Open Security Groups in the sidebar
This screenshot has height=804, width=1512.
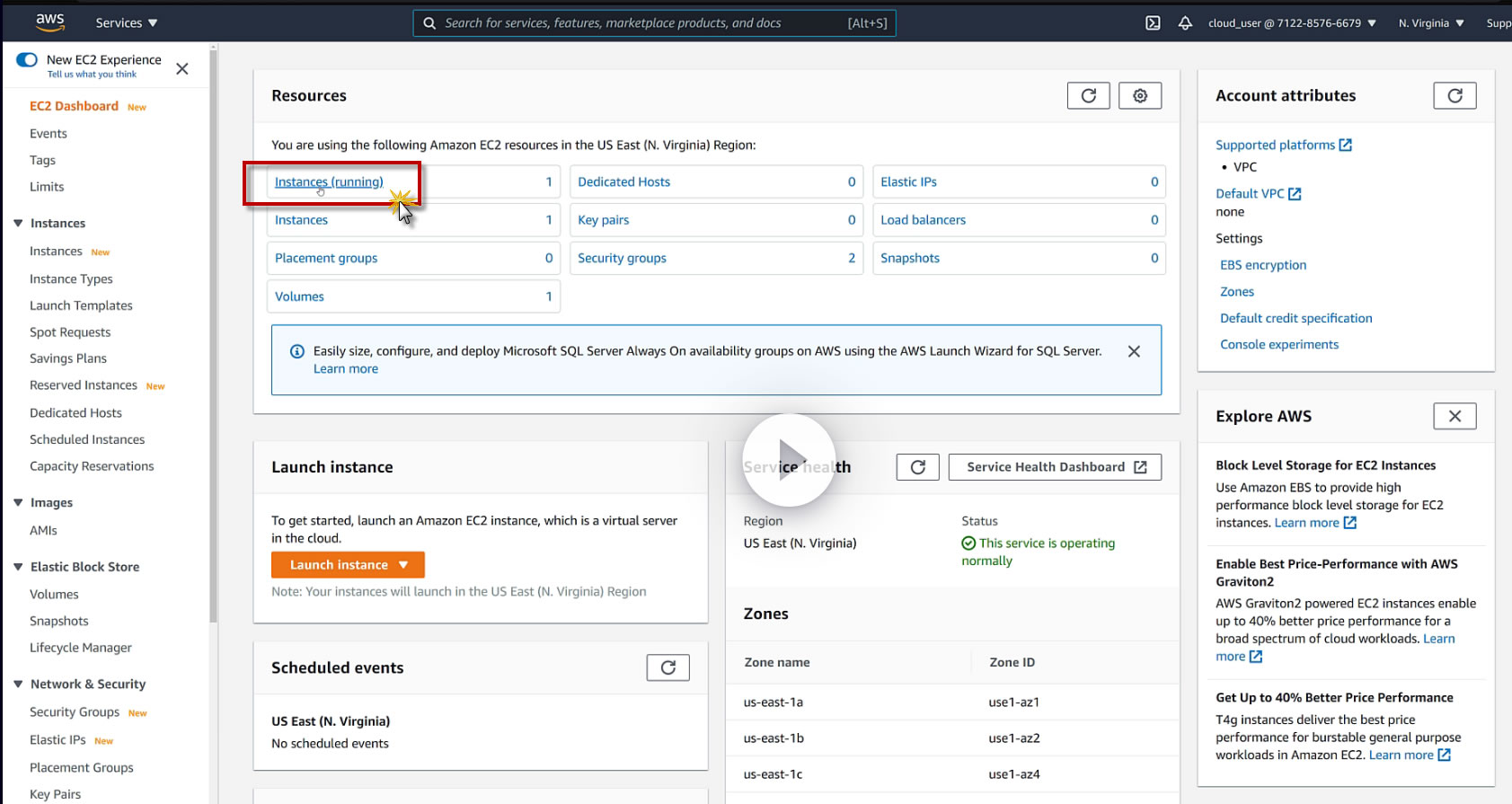[x=75, y=712]
